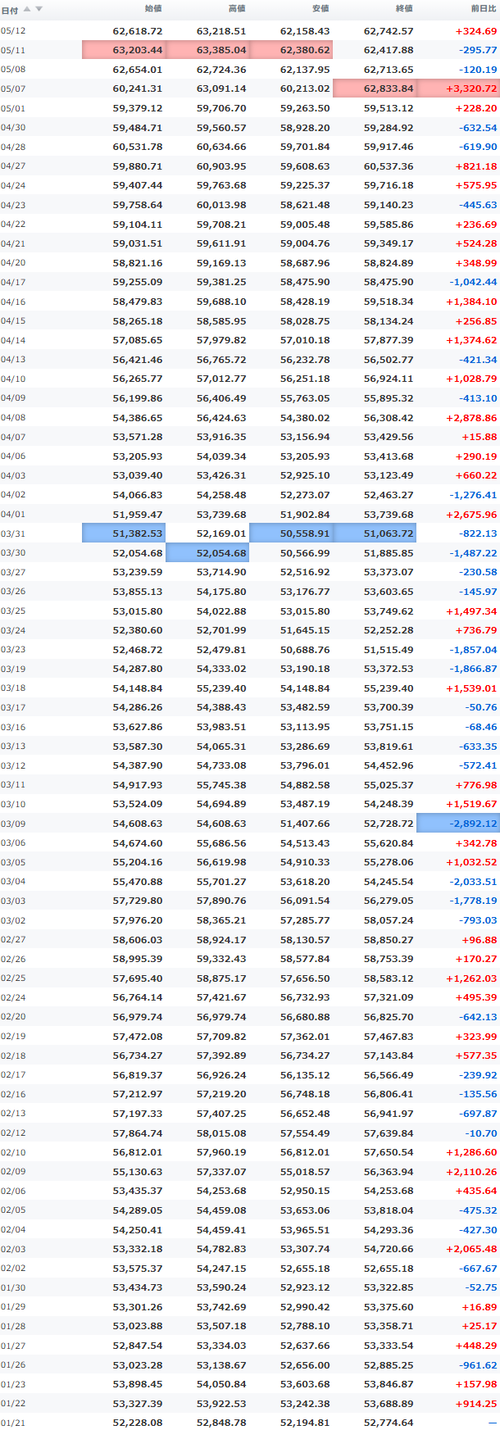Screen dimensions: 500x1430
Task: Select the change value -1,487.22
Action: [472, 552]
